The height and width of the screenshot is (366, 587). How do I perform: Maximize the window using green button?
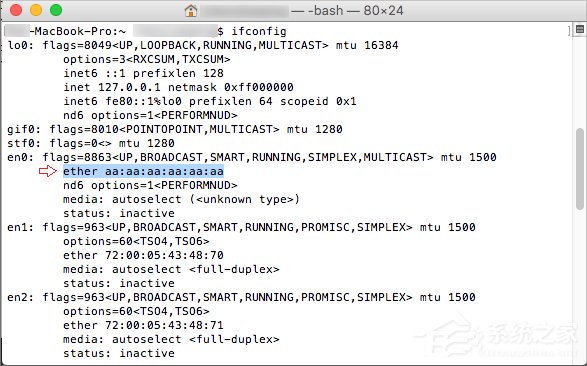(56, 10)
